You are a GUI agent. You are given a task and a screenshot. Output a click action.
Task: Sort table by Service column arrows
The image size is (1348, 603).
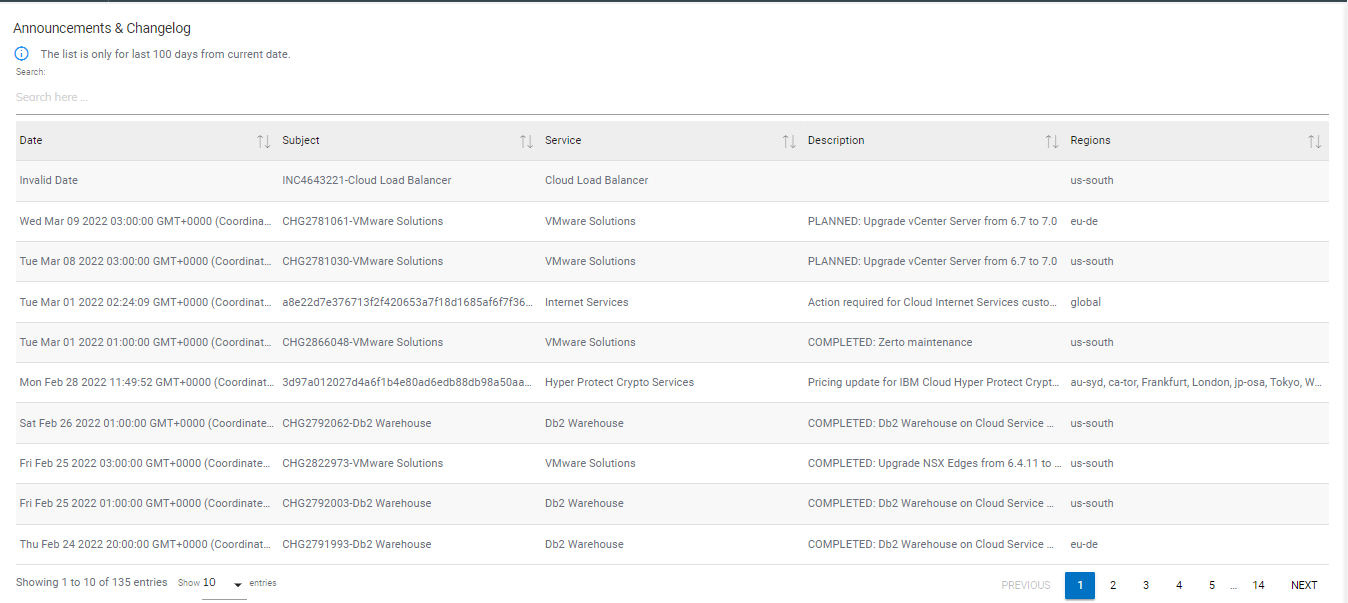tap(789, 141)
